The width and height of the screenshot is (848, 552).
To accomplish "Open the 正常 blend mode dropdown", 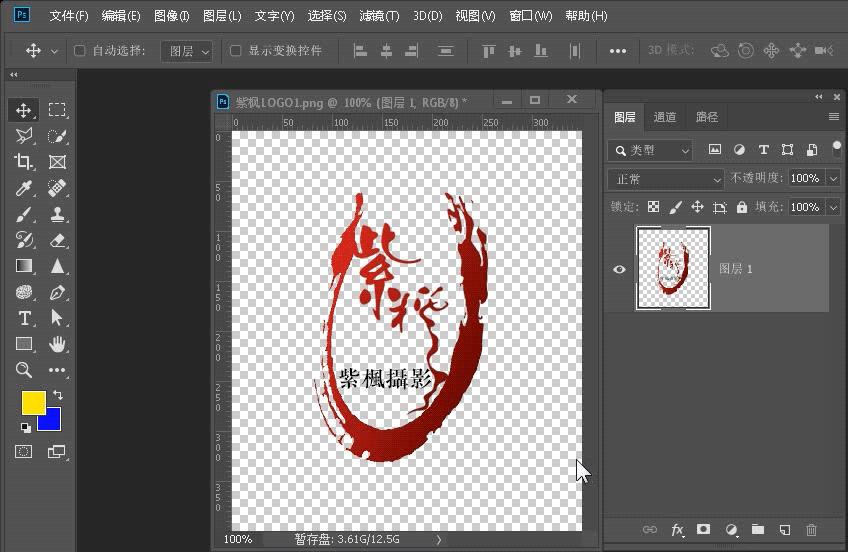I will click(666, 179).
